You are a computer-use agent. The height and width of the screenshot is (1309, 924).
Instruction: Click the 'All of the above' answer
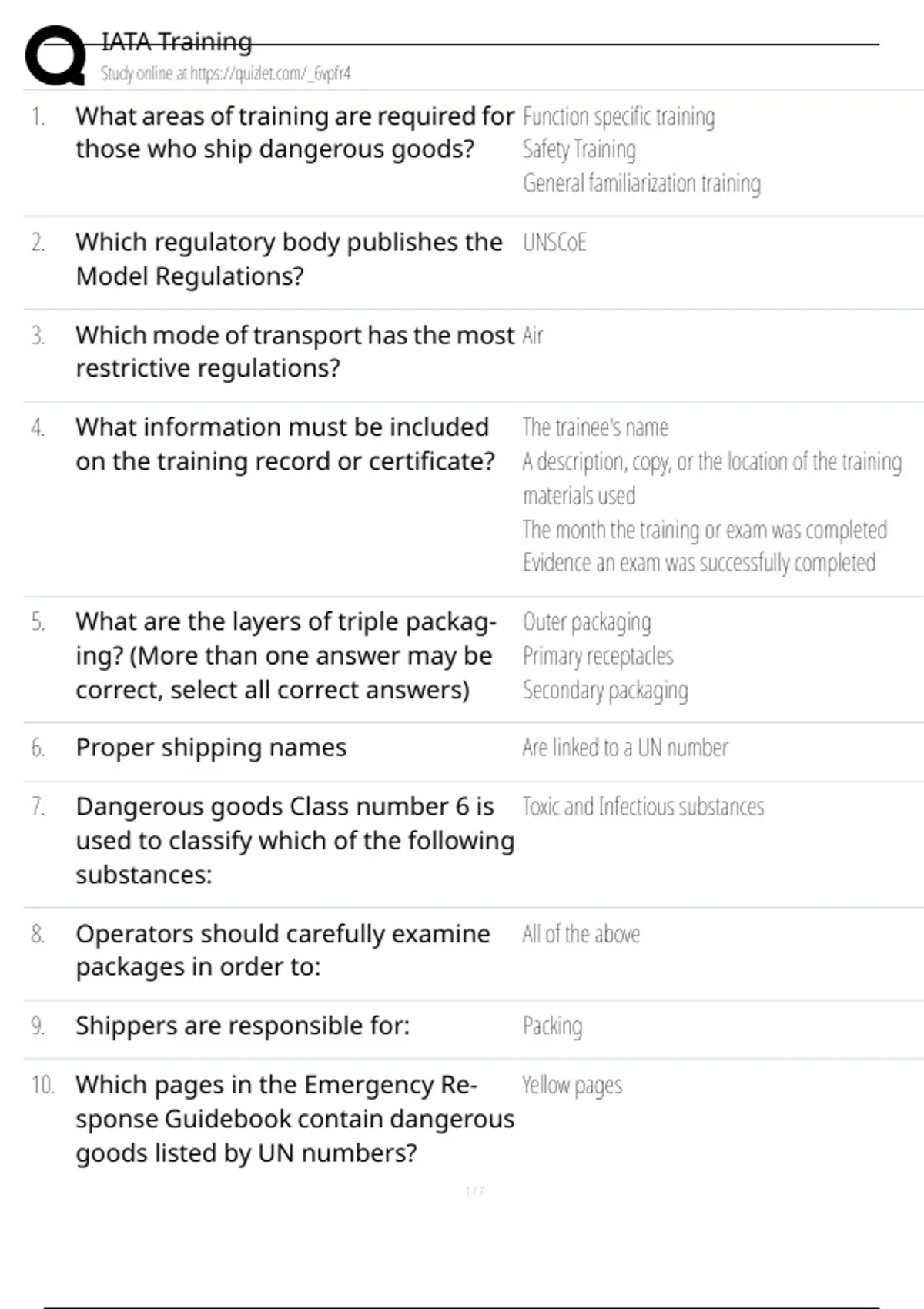pyautogui.click(x=581, y=935)
